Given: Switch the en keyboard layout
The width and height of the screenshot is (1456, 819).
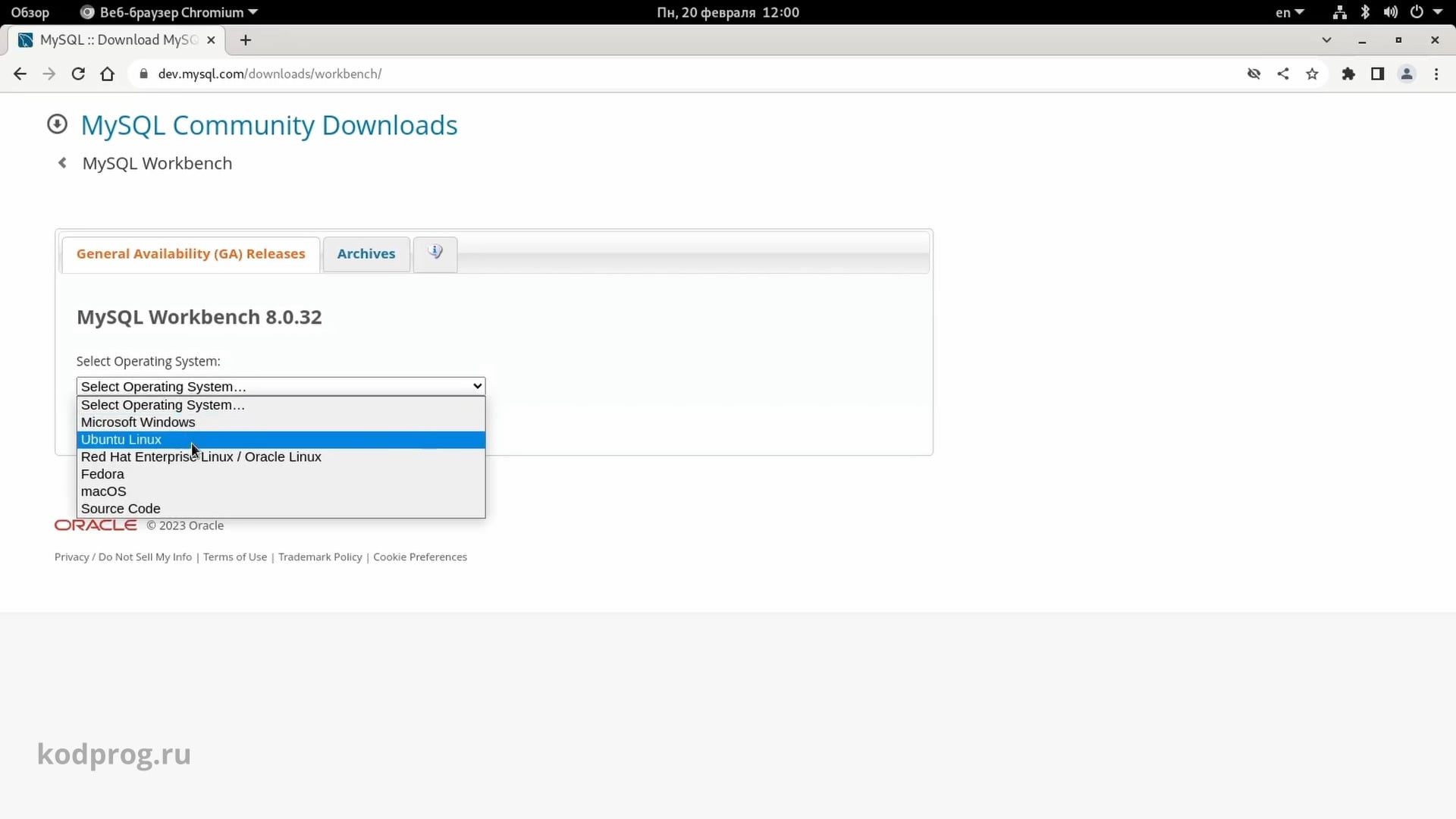Looking at the screenshot, I should coord(1289,12).
